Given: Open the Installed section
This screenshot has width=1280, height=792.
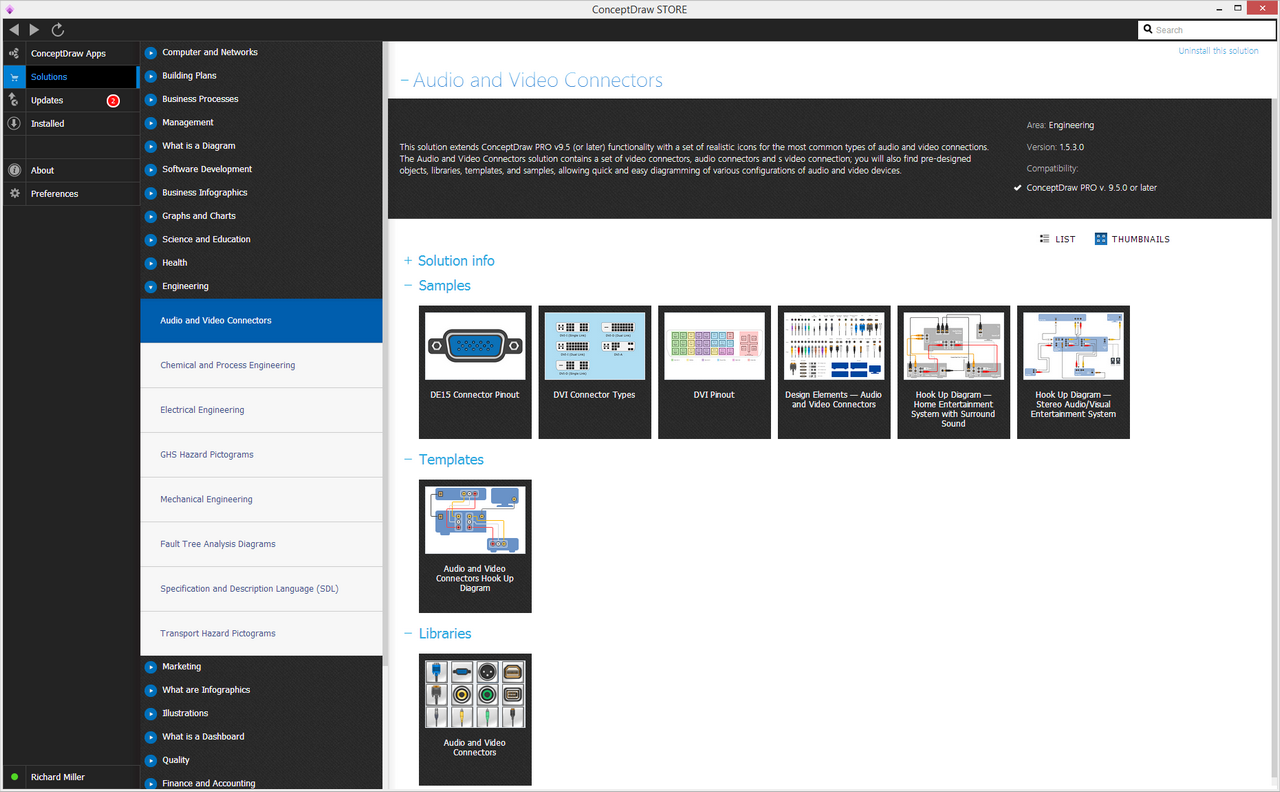Looking at the screenshot, I should (x=70, y=124).
